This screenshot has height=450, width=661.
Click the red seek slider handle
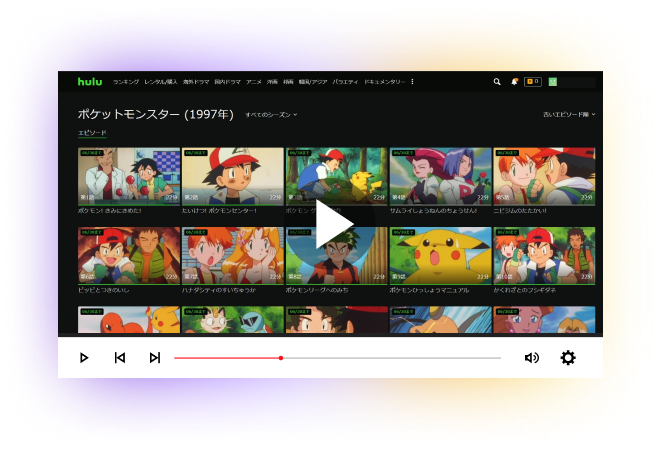pos(281,358)
